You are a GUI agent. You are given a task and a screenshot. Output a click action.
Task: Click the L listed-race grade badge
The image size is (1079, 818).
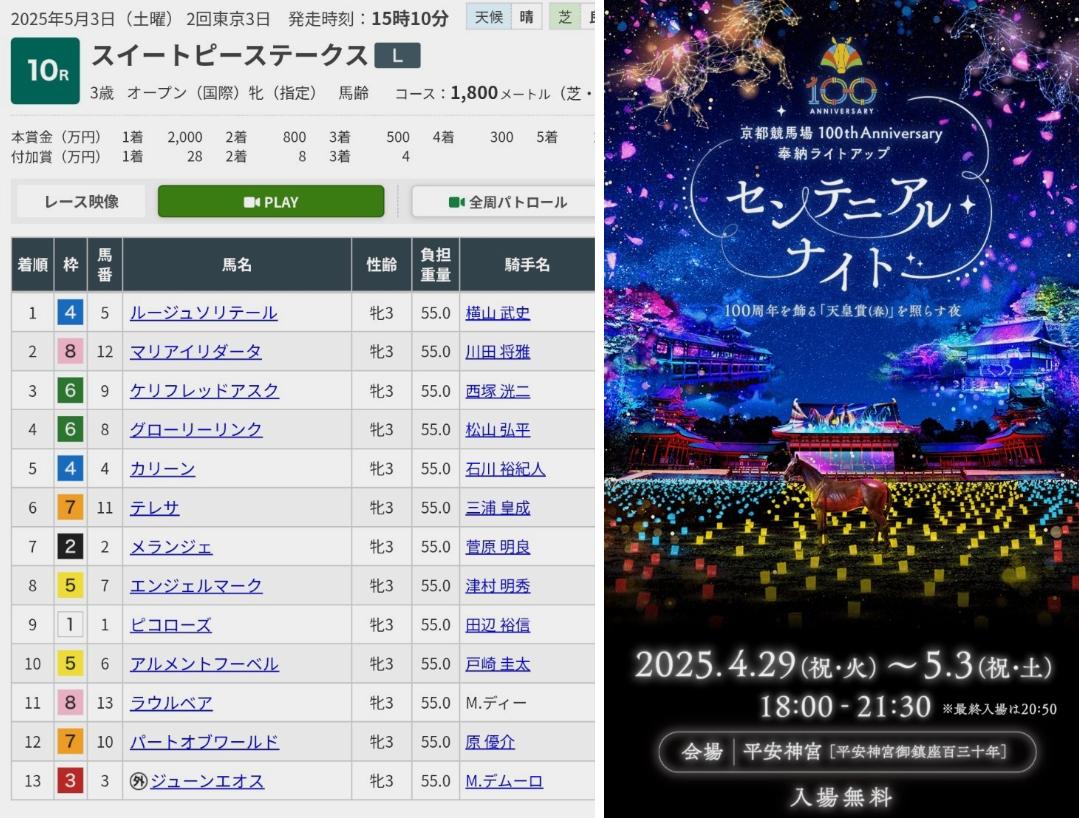pos(397,56)
